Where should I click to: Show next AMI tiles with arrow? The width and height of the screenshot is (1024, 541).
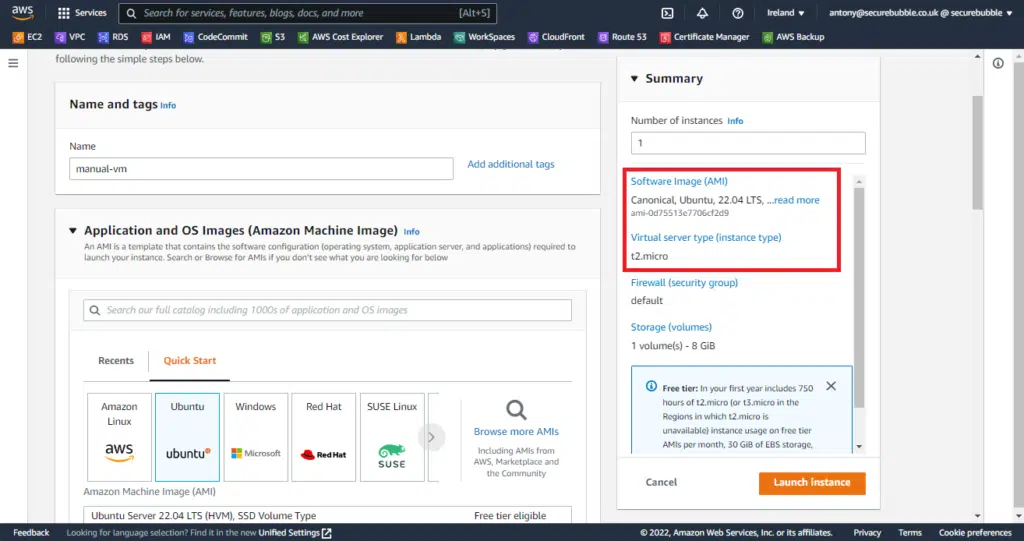click(x=431, y=437)
